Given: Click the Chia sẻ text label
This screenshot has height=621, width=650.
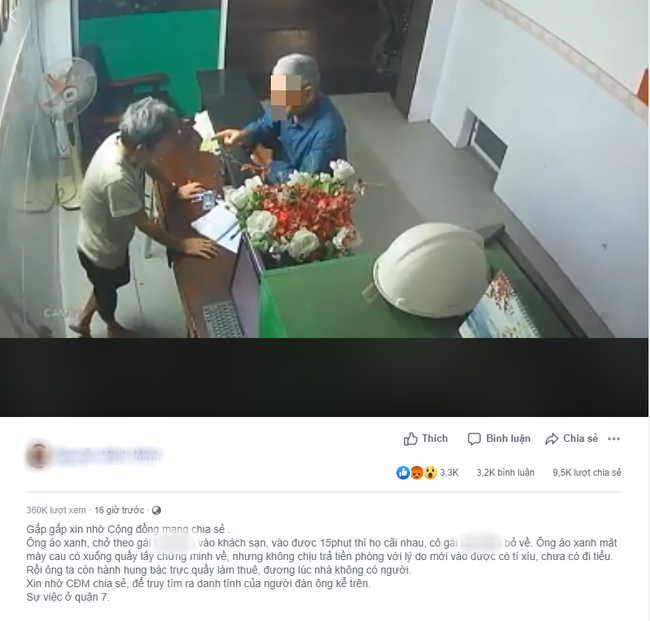Looking at the screenshot, I should tap(580, 439).
